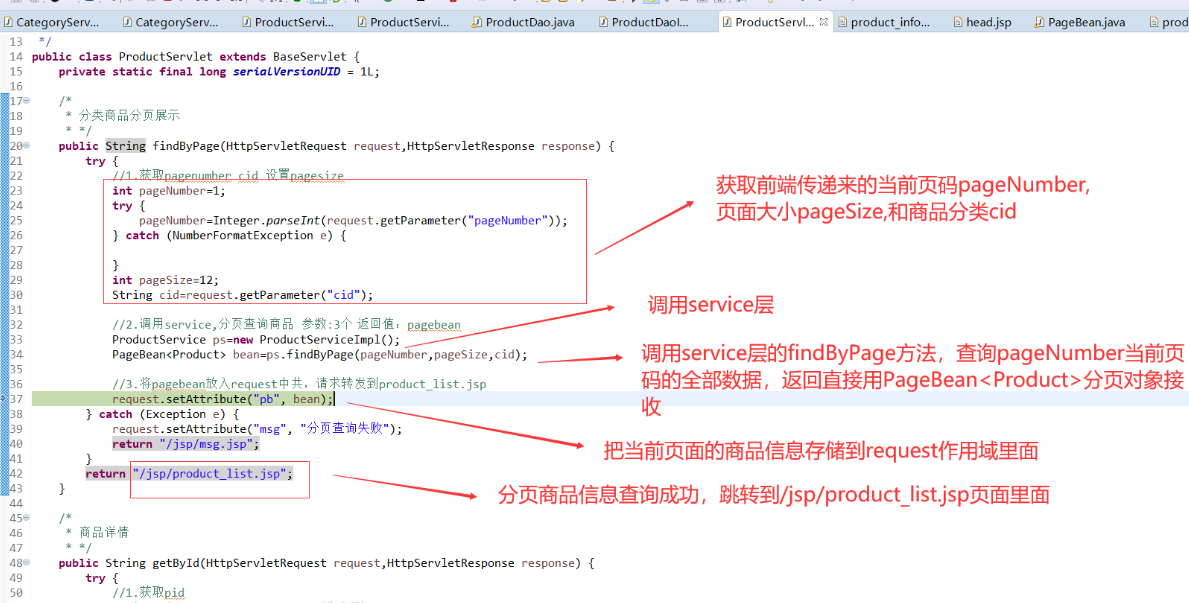Click the 商品详情 comment text
The width and height of the screenshot is (1189, 603).
point(104,532)
